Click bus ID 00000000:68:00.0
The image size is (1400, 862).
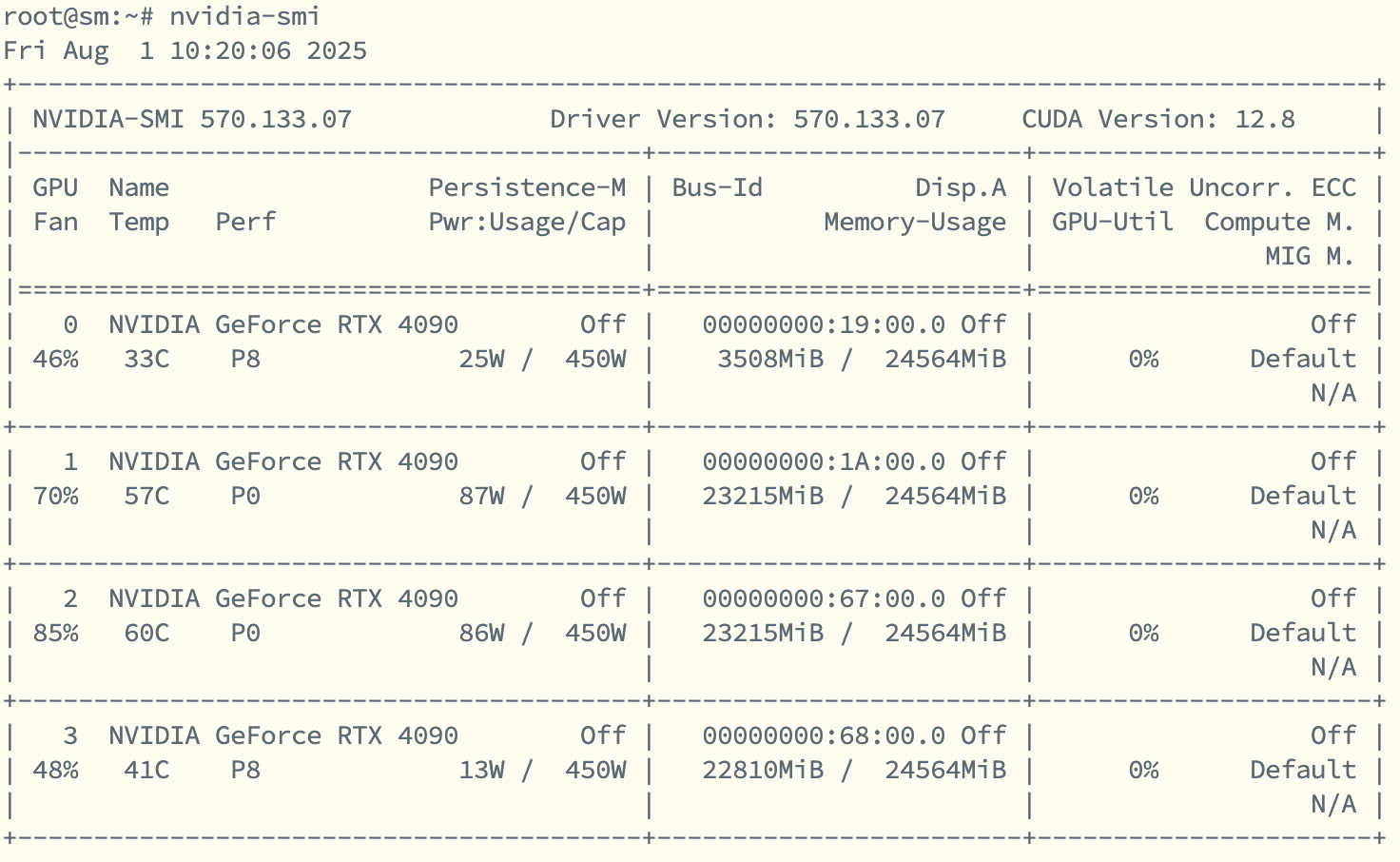point(824,735)
